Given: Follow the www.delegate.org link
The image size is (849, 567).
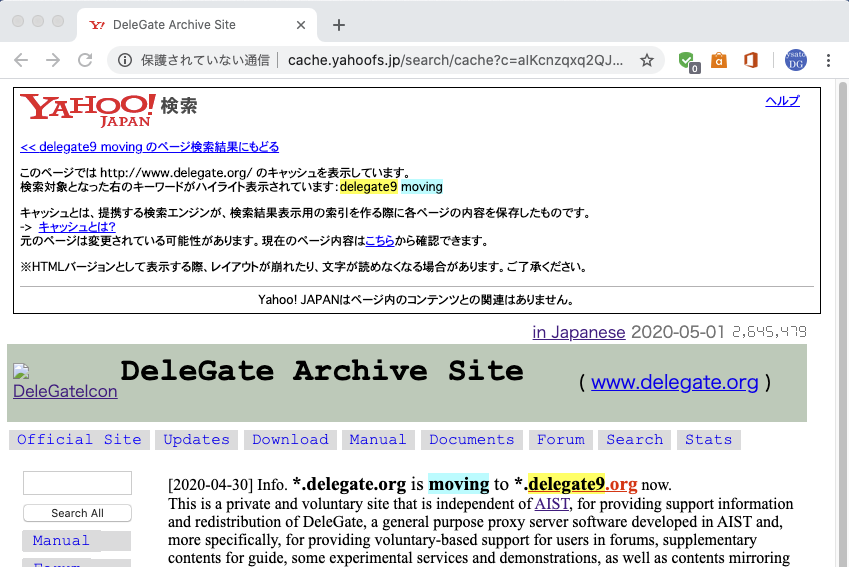Looking at the screenshot, I should (x=674, y=382).
